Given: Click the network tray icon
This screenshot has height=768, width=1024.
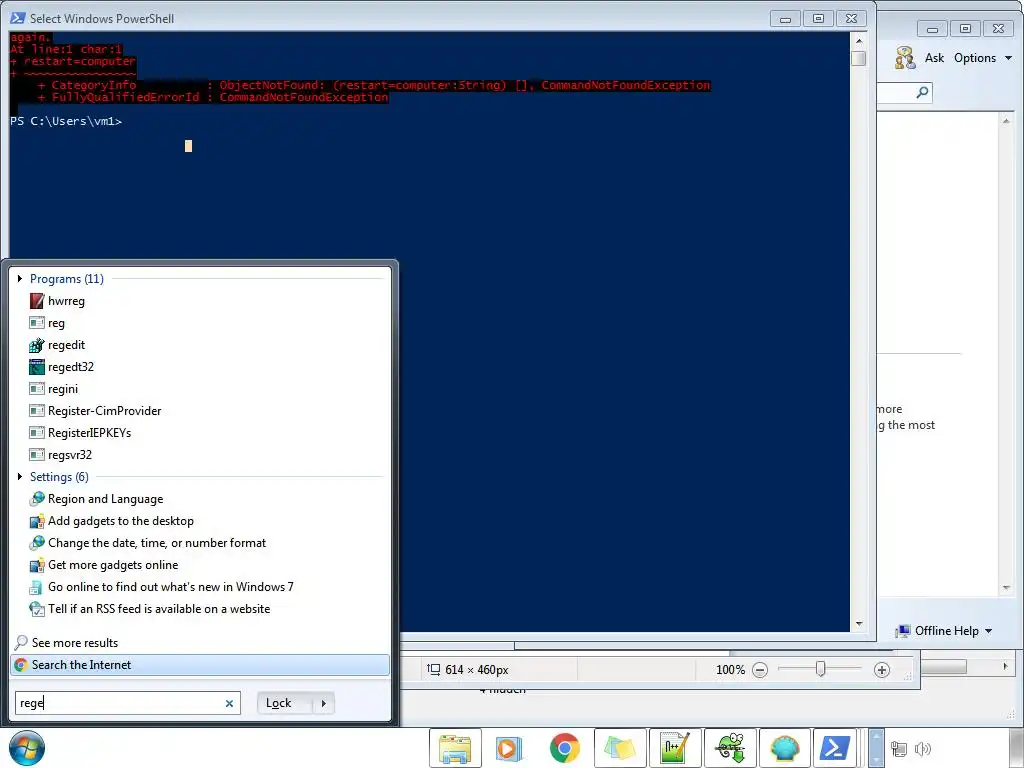Looking at the screenshot, I should (x=899, y=749).
